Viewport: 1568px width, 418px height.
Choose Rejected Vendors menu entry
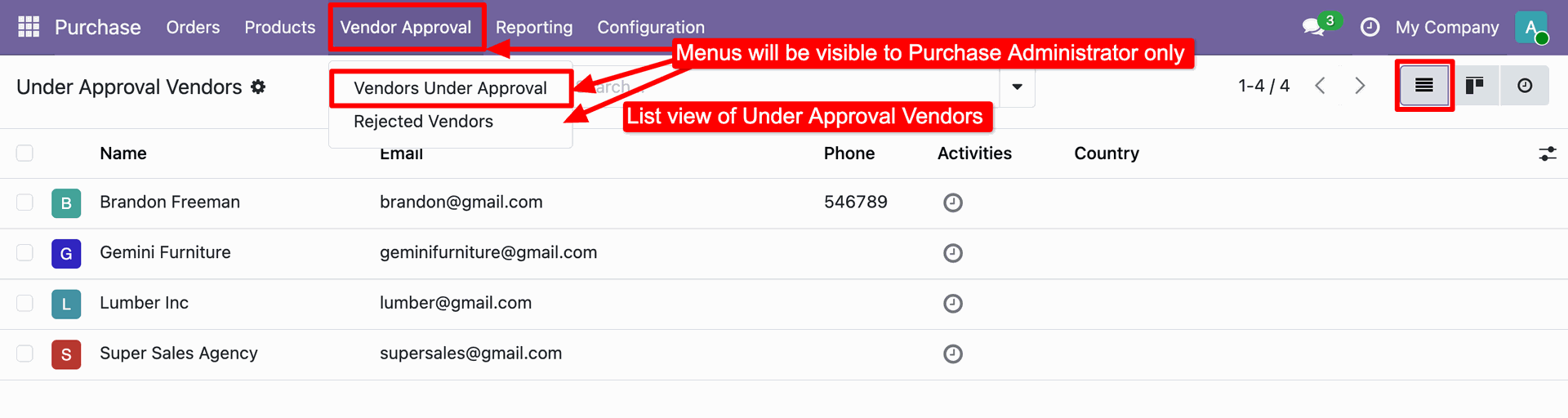423,122
